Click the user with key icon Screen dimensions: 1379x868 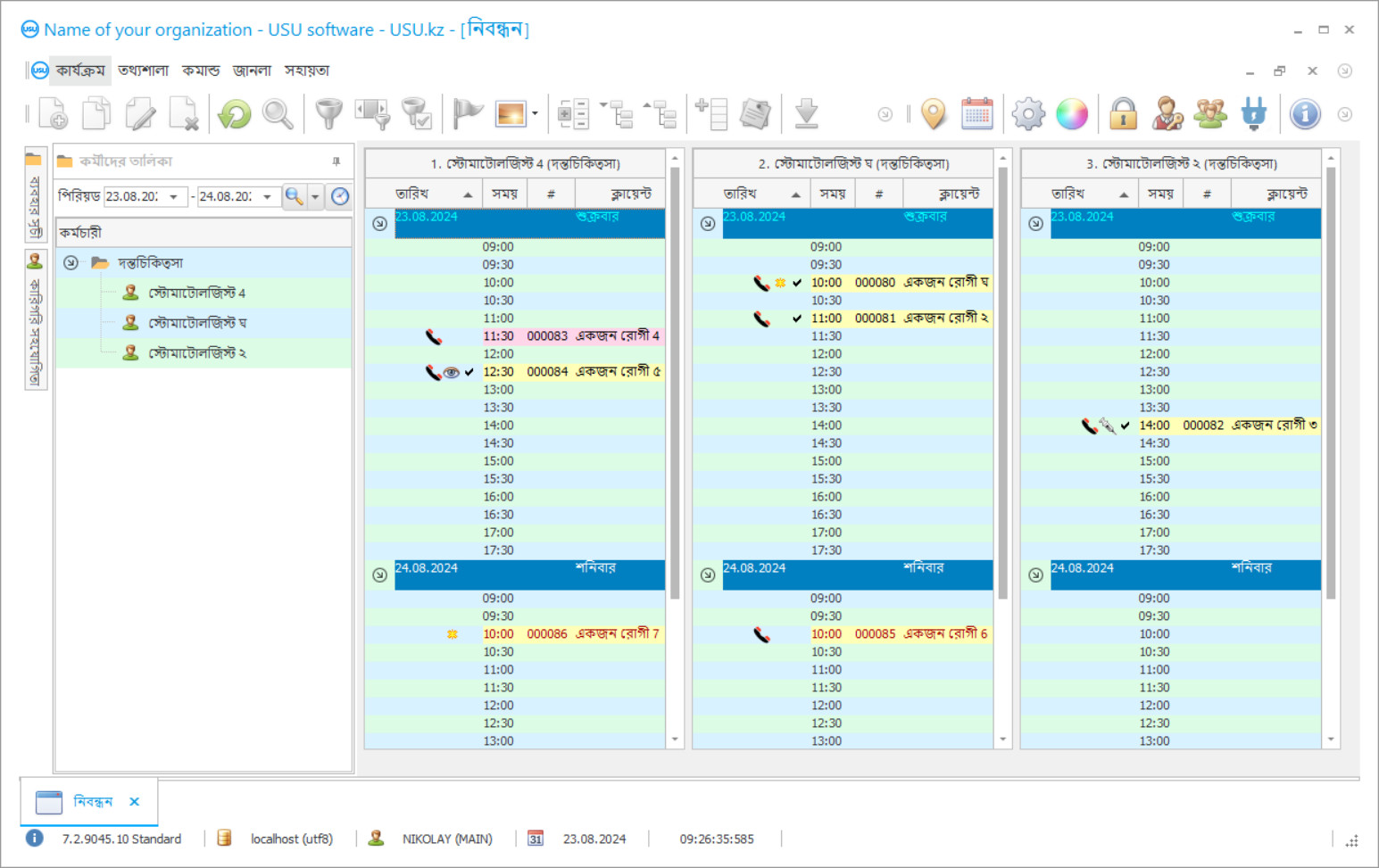[x=1167, y=114]
